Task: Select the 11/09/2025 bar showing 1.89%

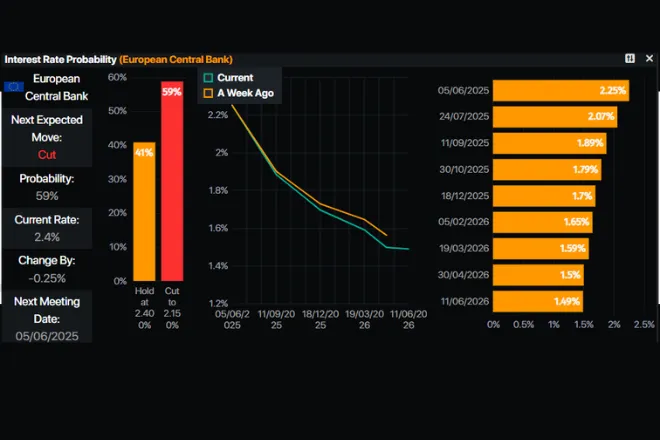Action: click(550, 143)
